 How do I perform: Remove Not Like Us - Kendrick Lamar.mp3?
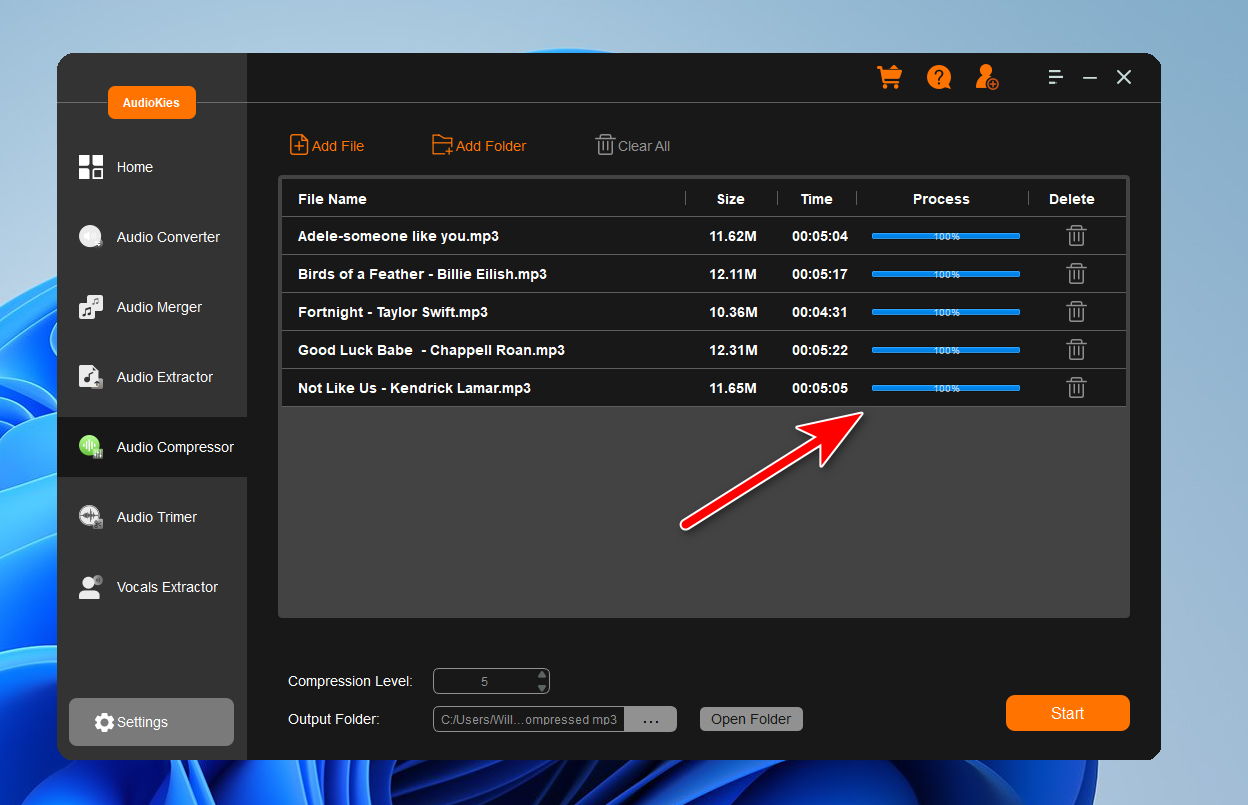pos(1076,388)
